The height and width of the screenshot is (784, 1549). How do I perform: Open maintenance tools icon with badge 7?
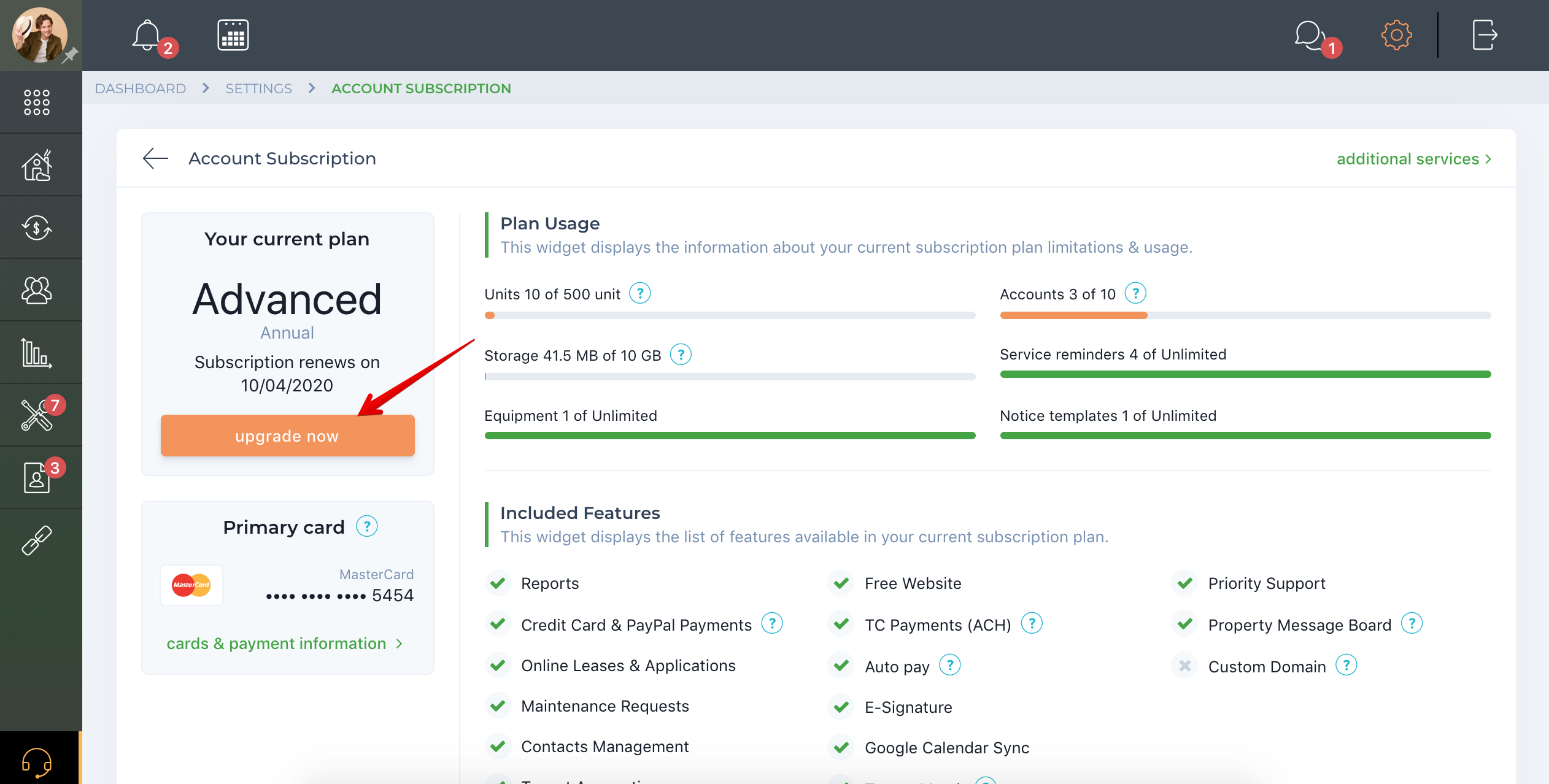click(x=37, y=415)
